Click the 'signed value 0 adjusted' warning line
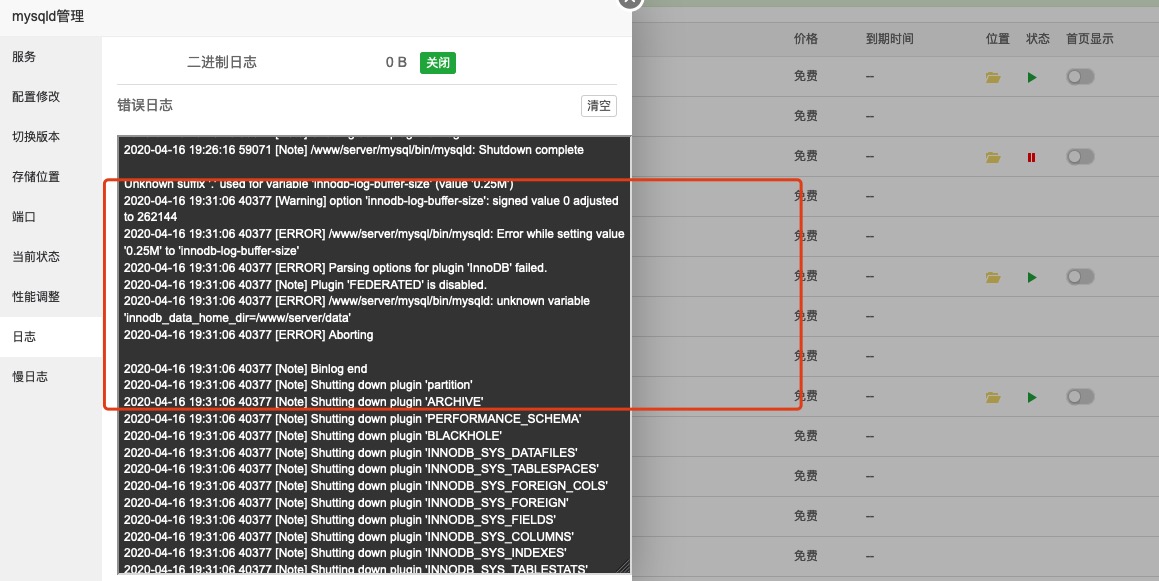Screen dimensions: 1159x581 (371, 209)
